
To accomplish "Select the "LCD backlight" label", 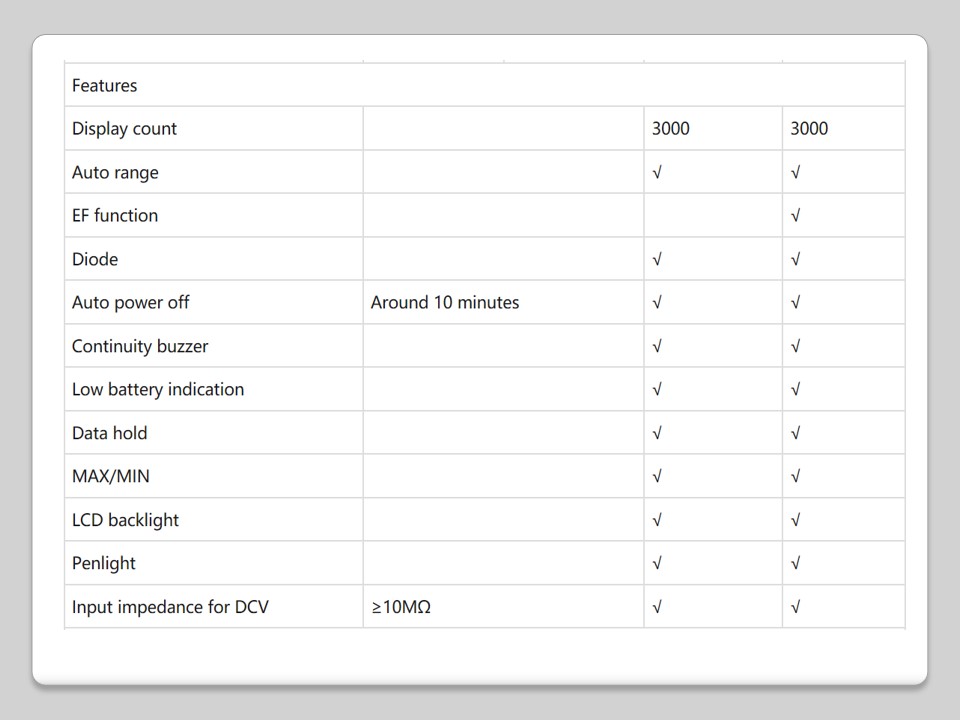I will pos(125,521).
